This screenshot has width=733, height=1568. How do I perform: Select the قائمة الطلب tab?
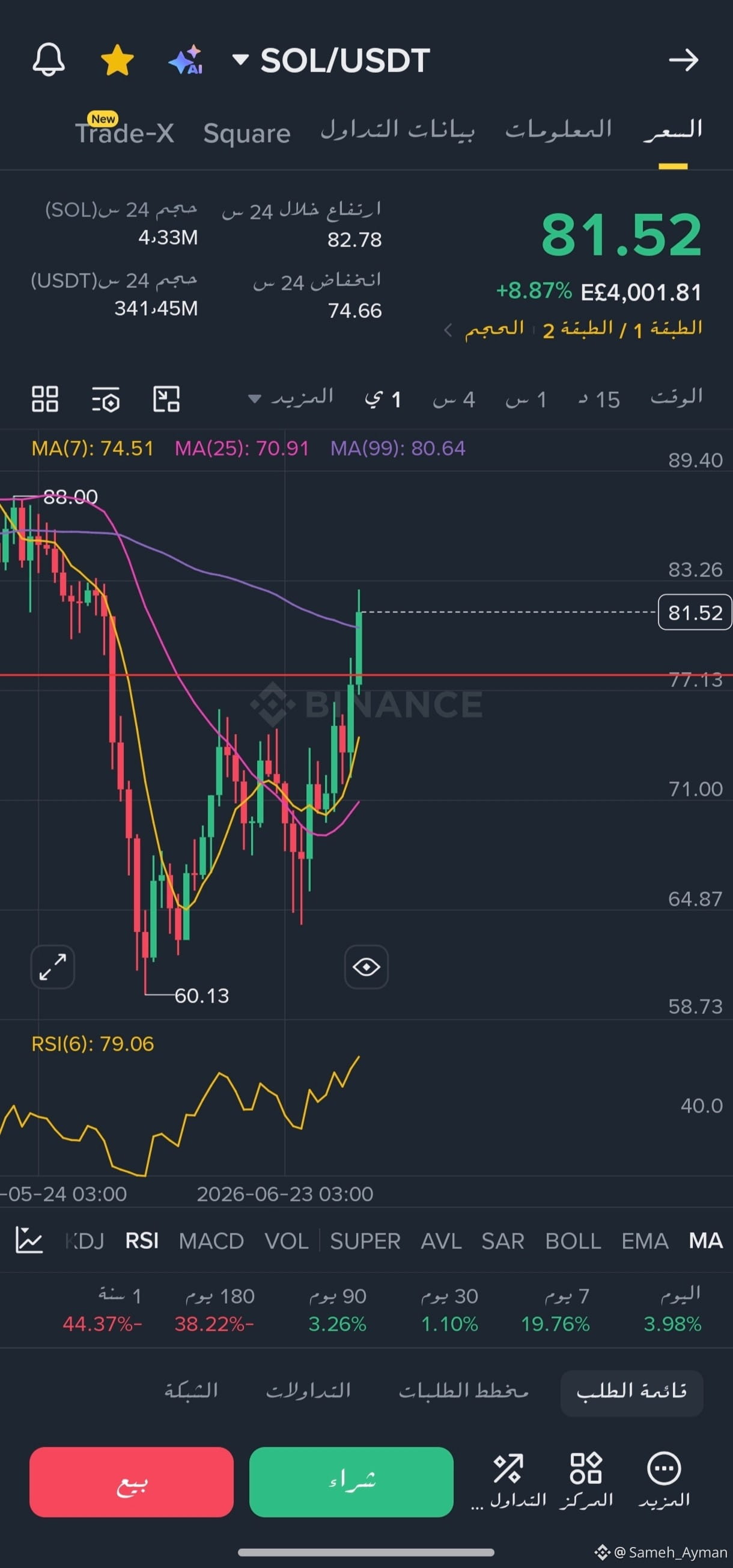coord(631,1391)
